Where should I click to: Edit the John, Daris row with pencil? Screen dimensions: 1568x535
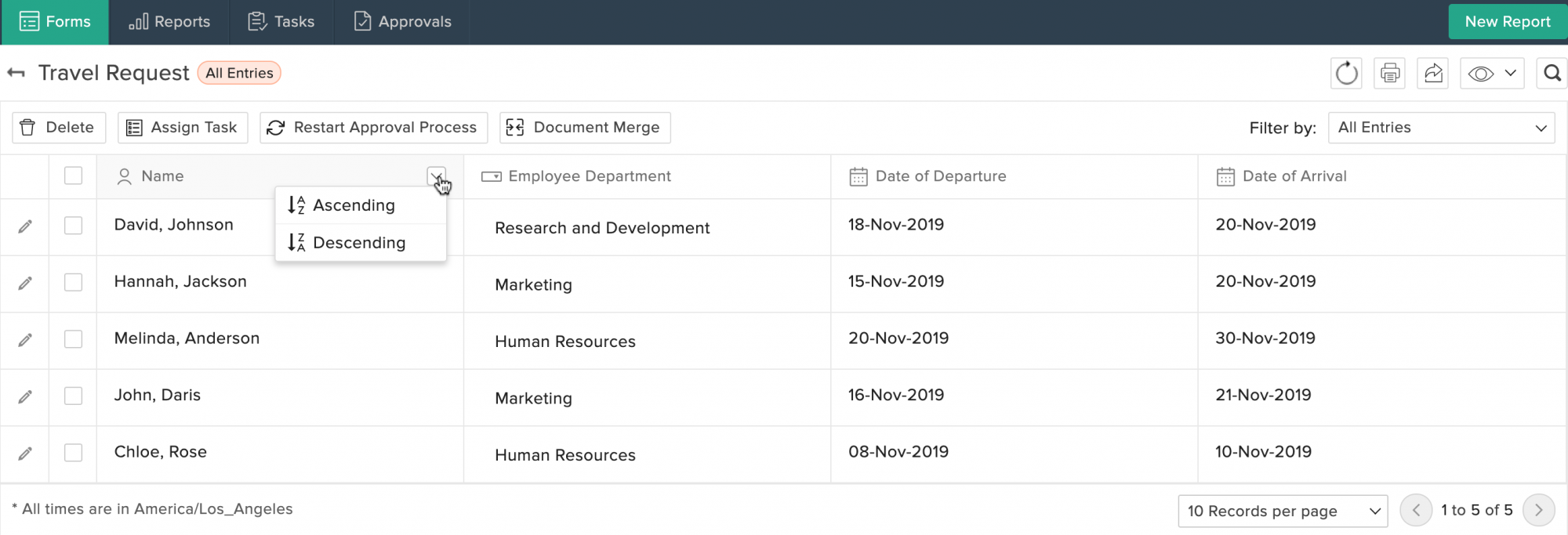(x=25, y=396)
